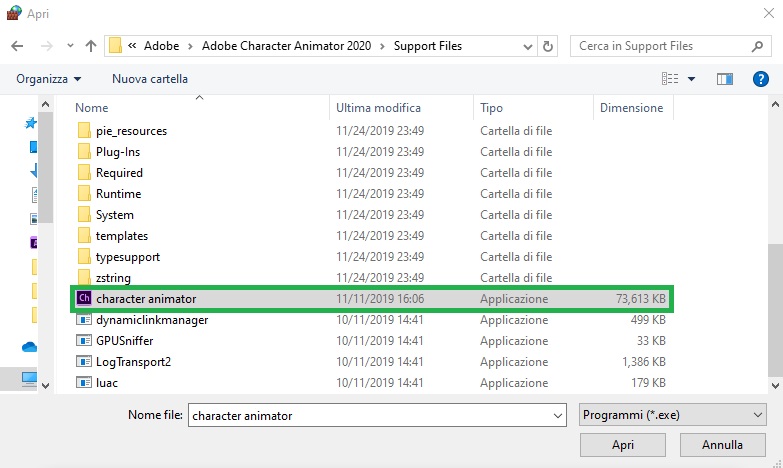Click the LogTransport2 application icon
The width and height of the screenshot is (783, 468).
pos(84,362)
